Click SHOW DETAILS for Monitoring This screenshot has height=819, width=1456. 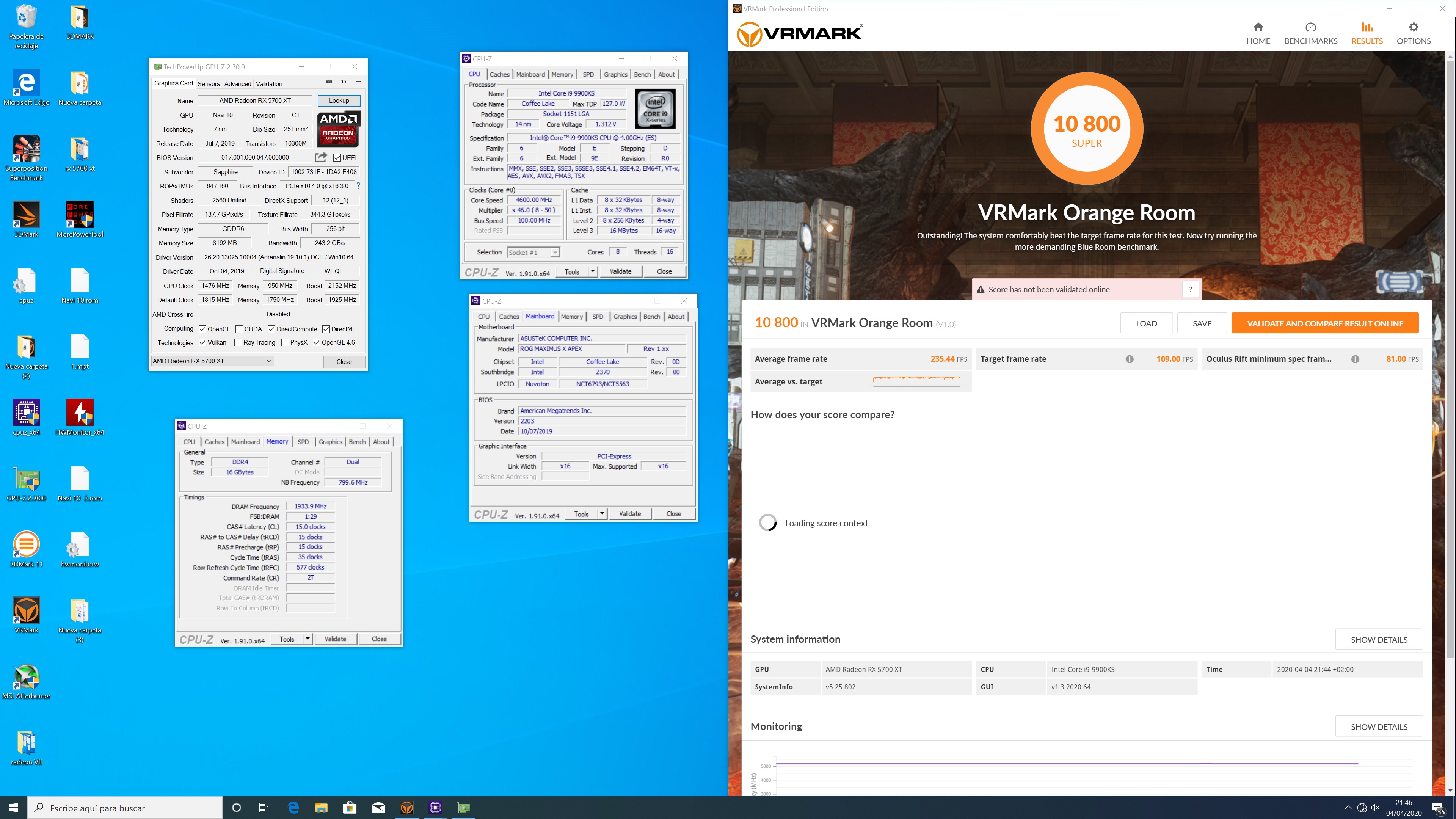tap(1379, 726)
